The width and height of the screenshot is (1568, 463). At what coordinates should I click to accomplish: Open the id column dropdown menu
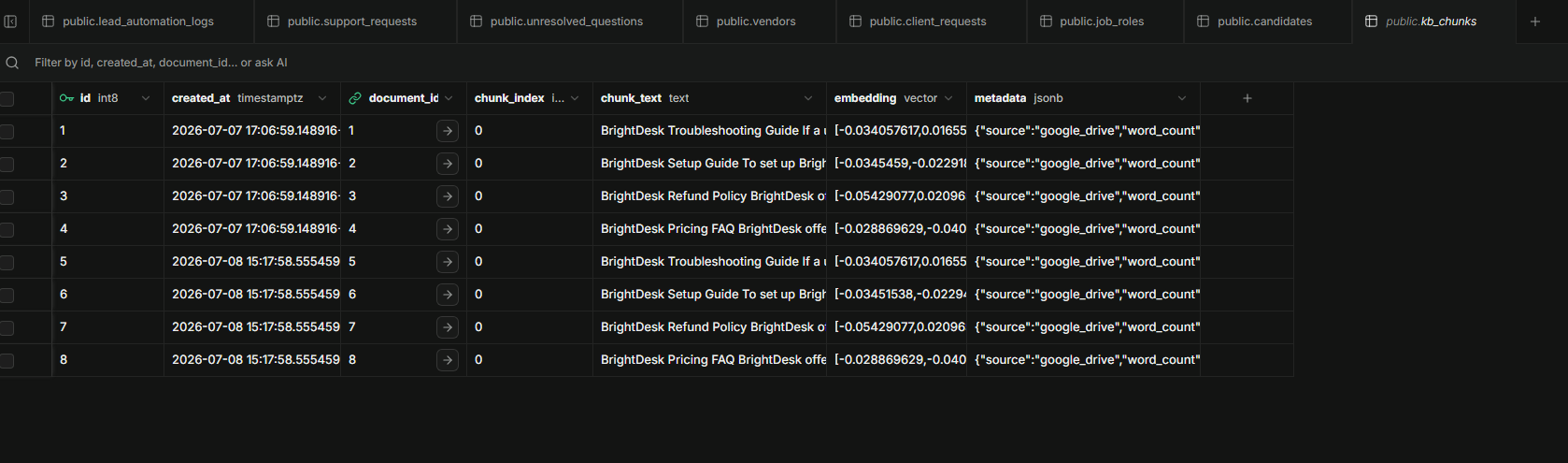146,98
